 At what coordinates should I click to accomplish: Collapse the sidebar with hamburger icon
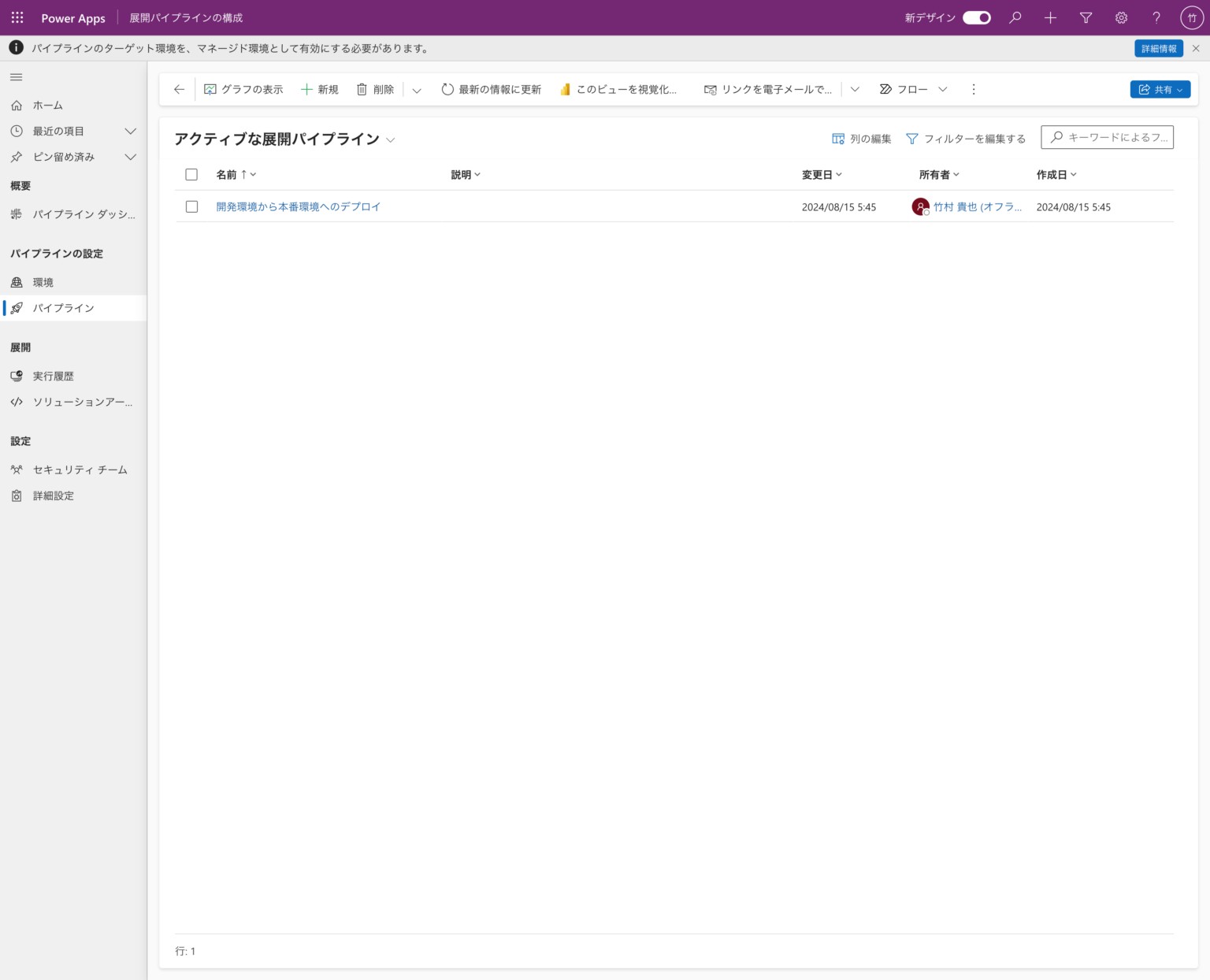pyautogui.click(x=16, y=77)
